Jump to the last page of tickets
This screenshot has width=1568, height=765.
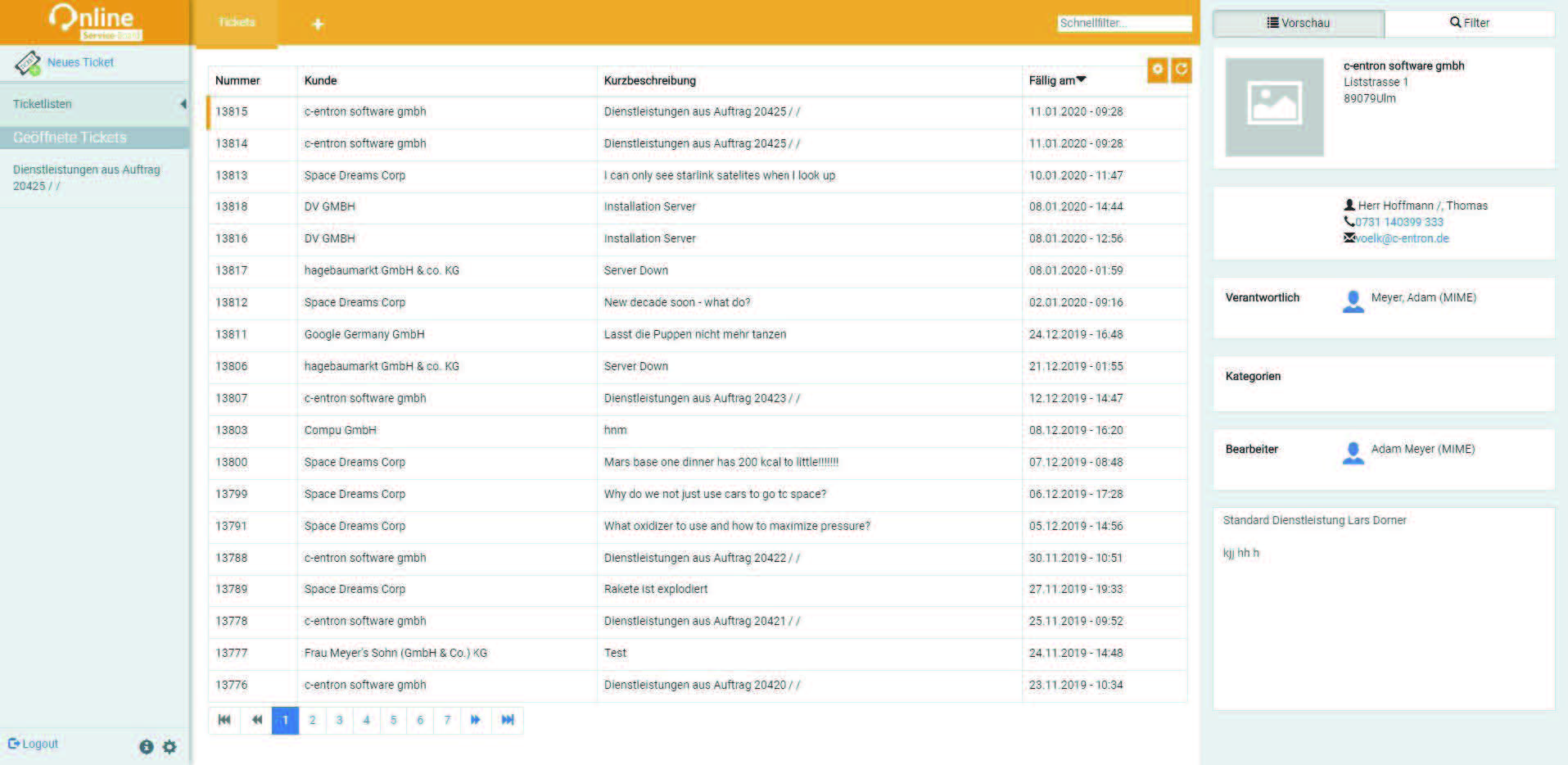[x=508, y=720]
